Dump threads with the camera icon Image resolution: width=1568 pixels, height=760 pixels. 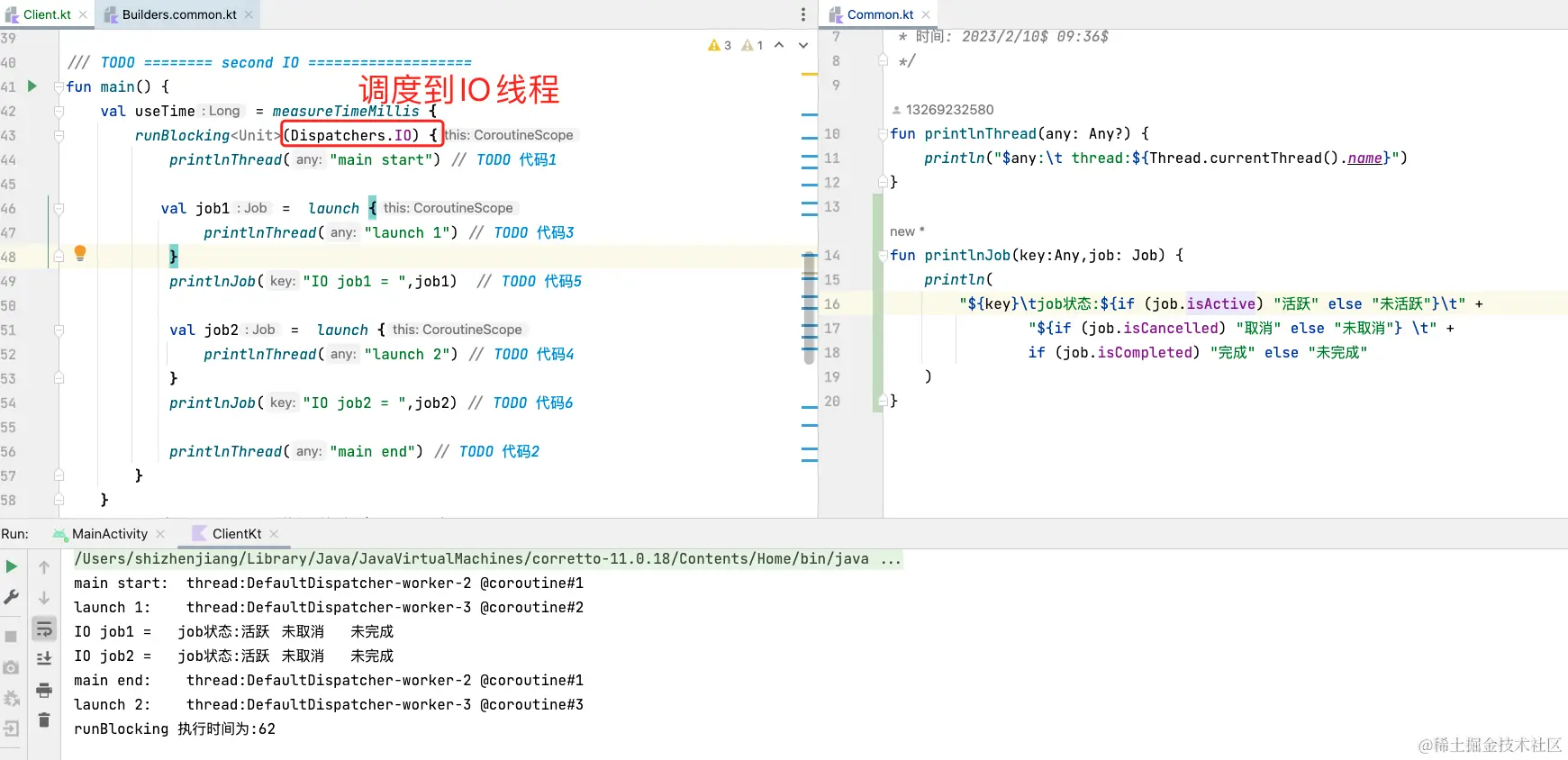point(11,667)
